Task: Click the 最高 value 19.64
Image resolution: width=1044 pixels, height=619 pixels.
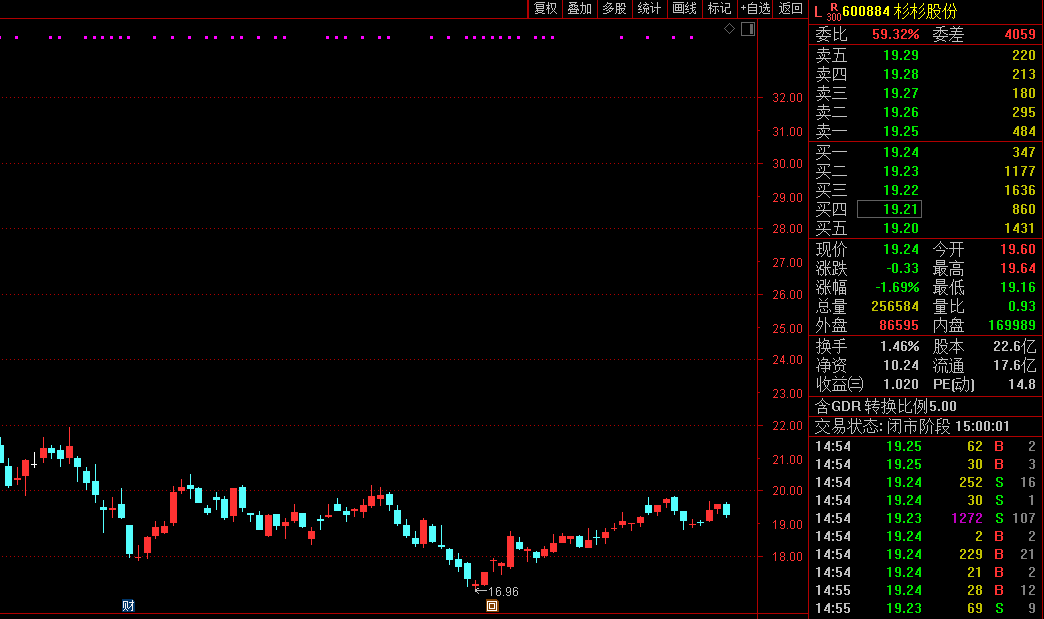Action: pos(1018,268)
